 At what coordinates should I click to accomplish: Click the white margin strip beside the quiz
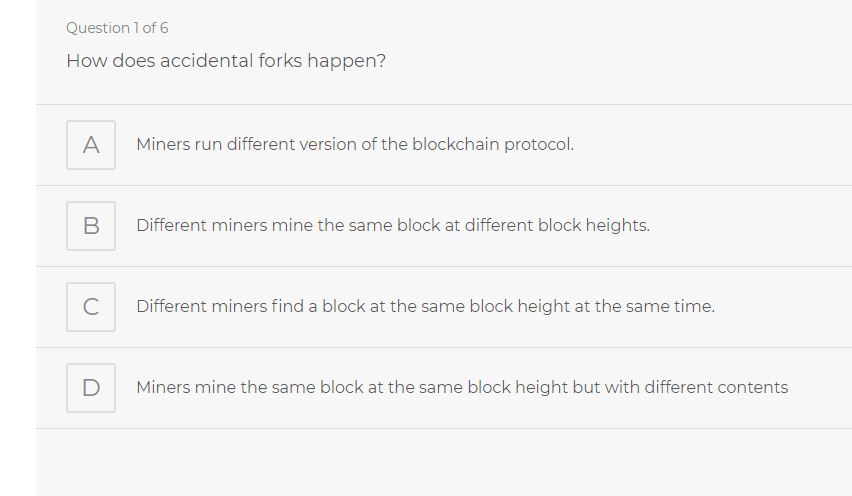(x=18, y=248)
